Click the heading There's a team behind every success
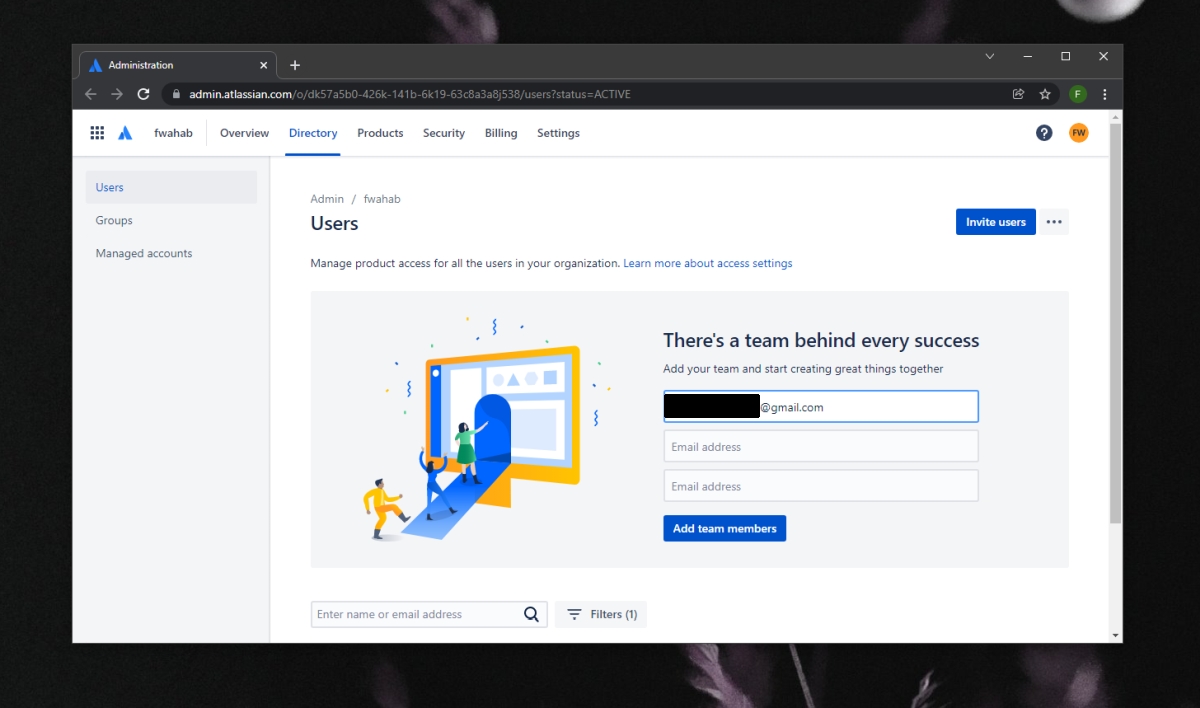The height and width of the screenshot is (708, 1200). click(821, 341)
